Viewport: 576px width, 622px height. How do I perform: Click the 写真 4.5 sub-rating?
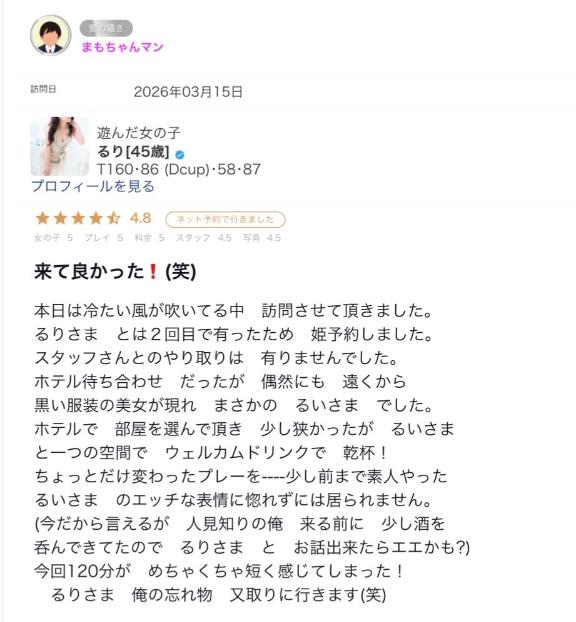pyautogui.click(x=262, y=238)
